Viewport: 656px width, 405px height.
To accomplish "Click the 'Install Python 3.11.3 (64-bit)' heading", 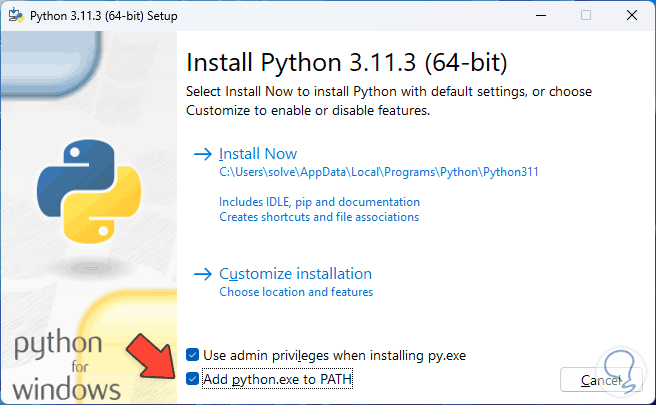I will point(347,64).
